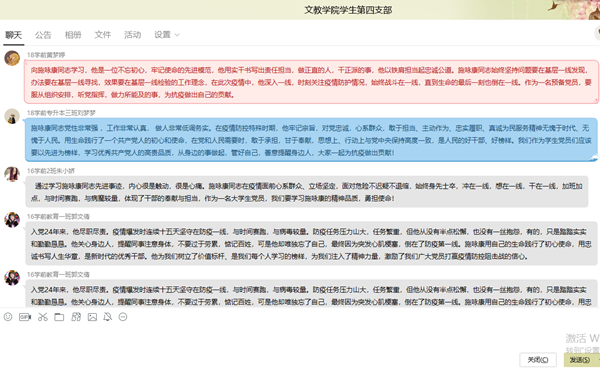Open the circled more-options icon

(123, 317)
